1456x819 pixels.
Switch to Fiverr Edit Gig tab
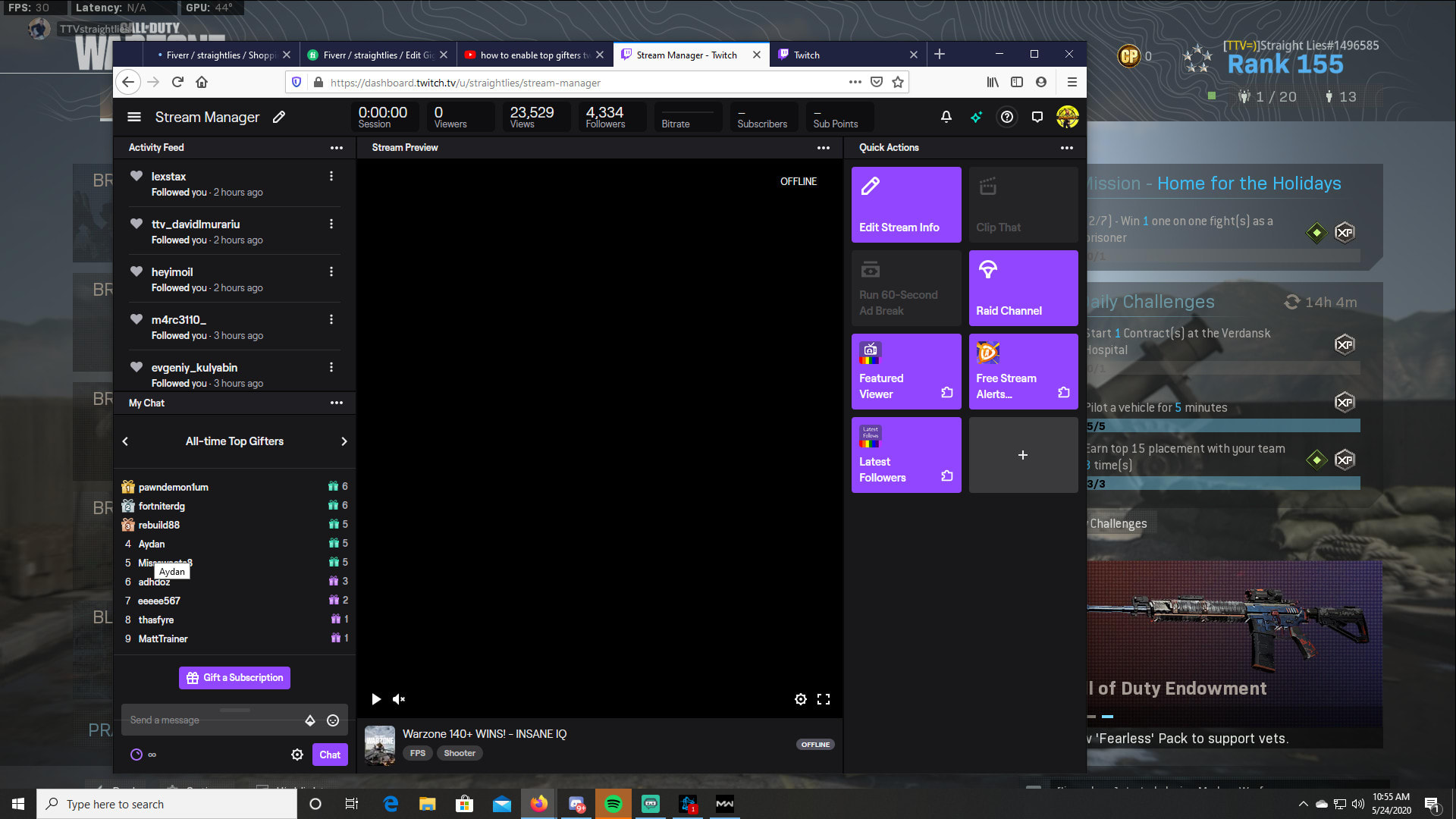coord(377,55)
